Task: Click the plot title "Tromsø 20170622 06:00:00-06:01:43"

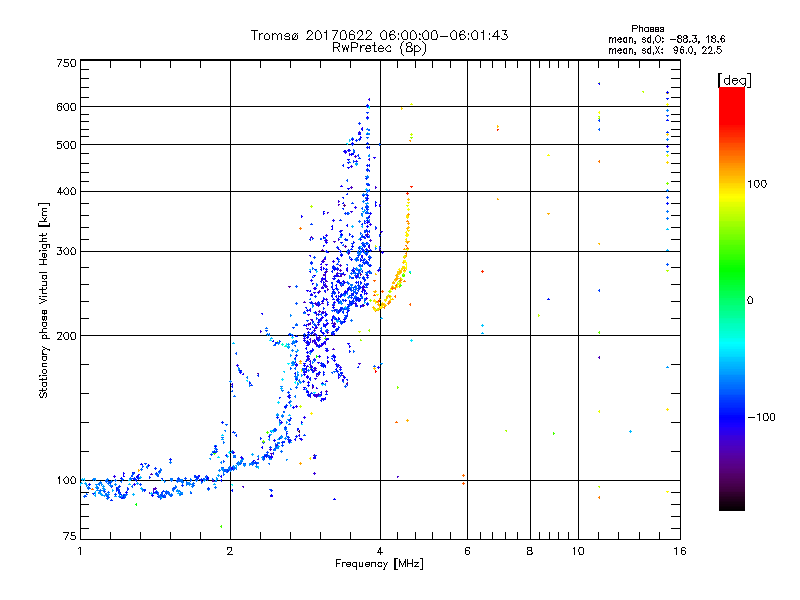Action: (x=379, y=35)
